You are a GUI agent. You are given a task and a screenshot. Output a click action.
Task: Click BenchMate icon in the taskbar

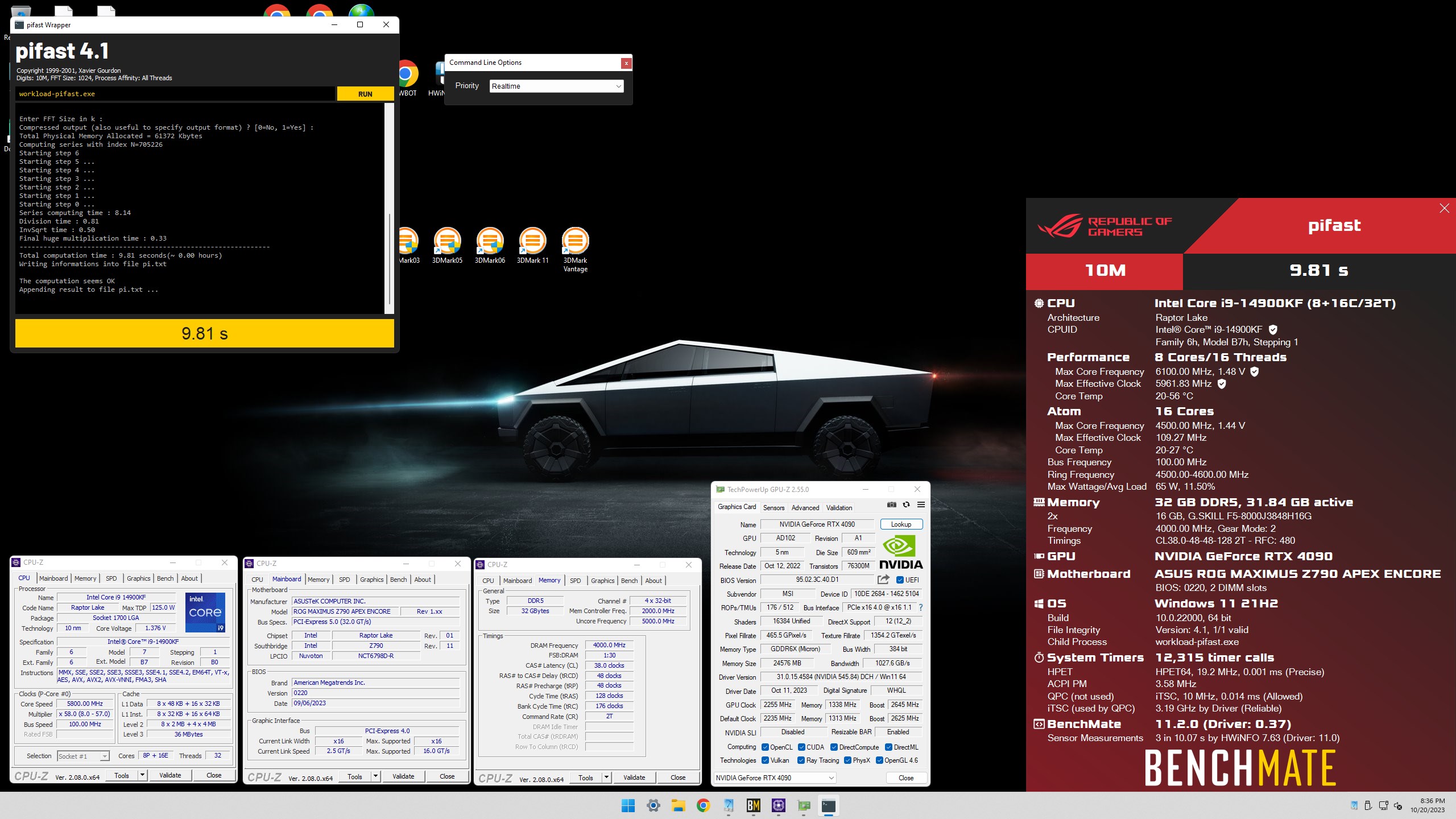coord(754,805)
